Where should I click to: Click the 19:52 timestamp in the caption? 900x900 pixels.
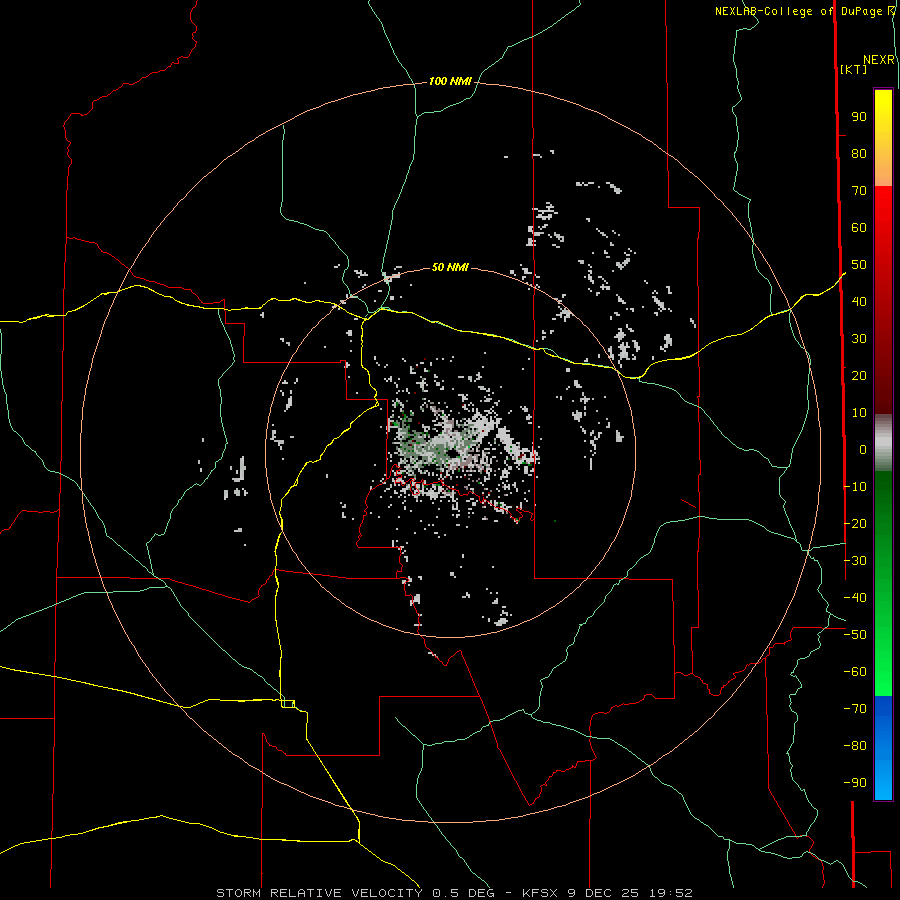click(670, 893)
